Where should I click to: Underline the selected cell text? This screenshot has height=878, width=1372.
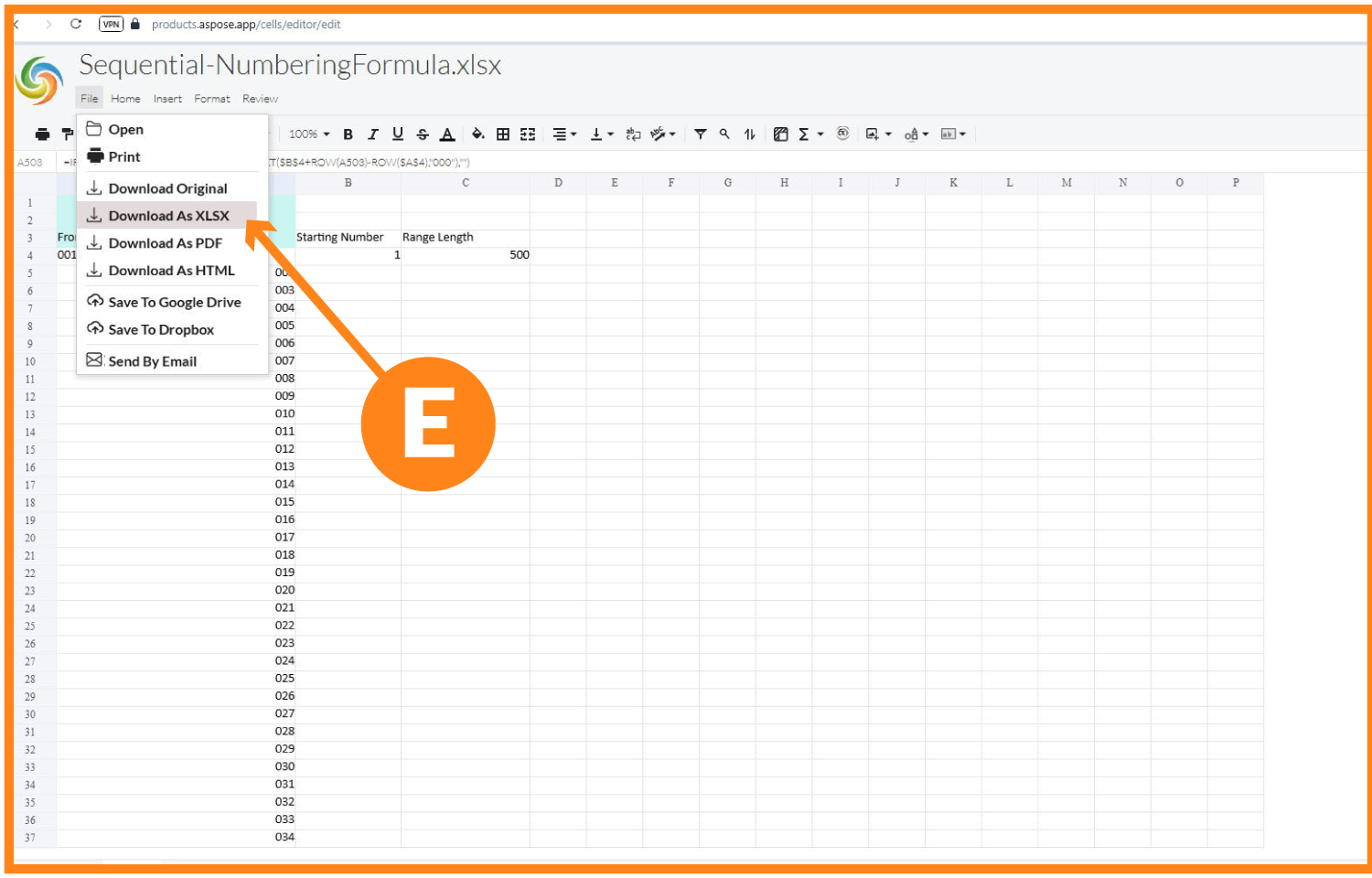397,134
